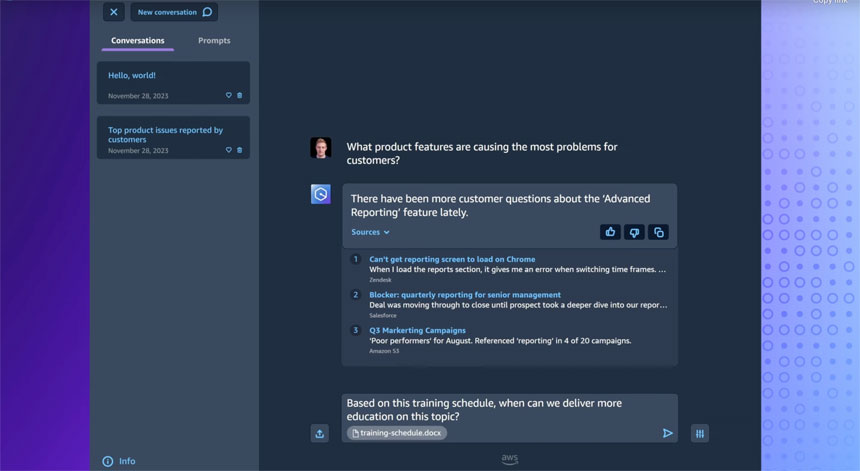Start a new conversation
Image resolution: width=860 pixels, height=471 pixels.
coord(174,12)
